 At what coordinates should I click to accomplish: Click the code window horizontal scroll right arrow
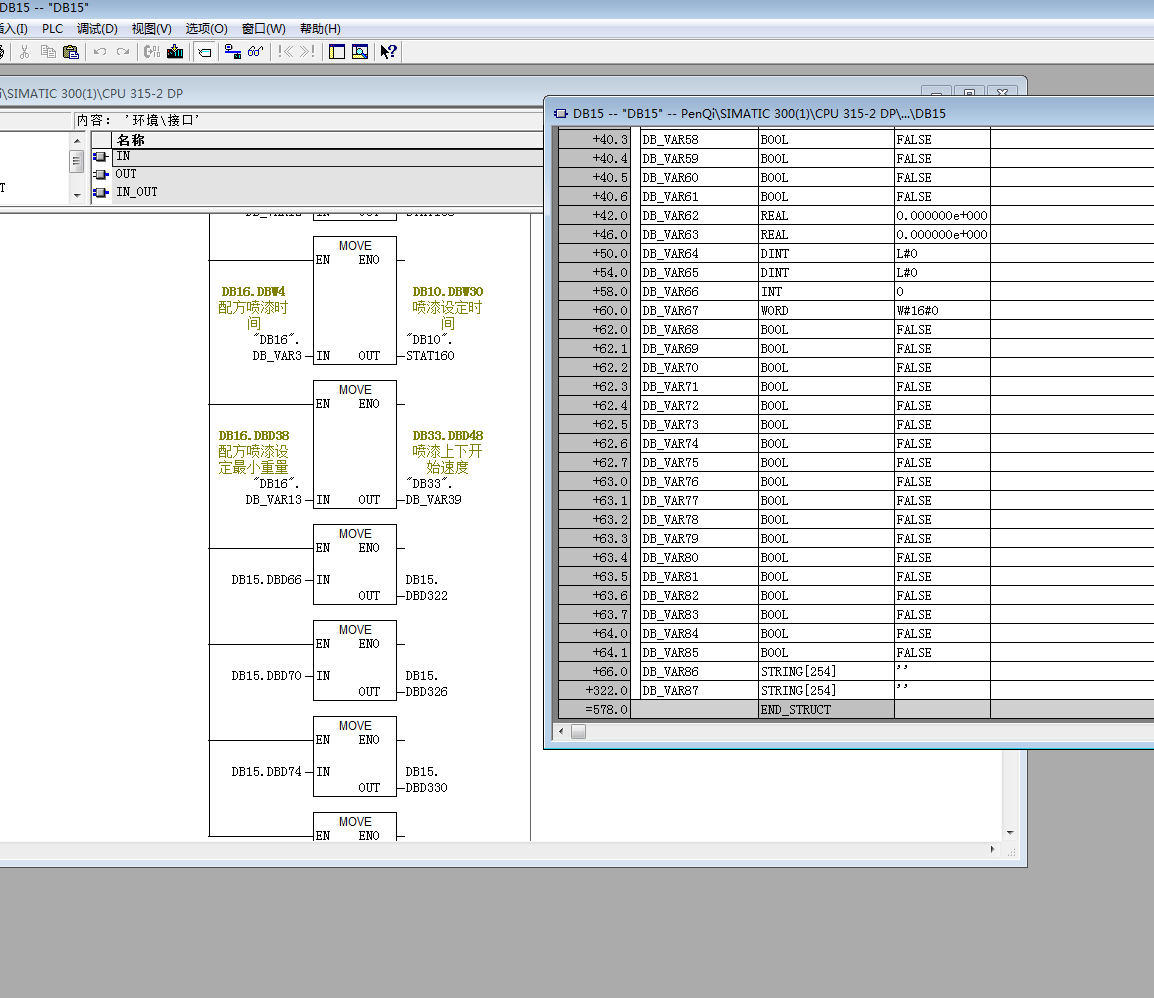pyautogui.click(x=993, y=849)
